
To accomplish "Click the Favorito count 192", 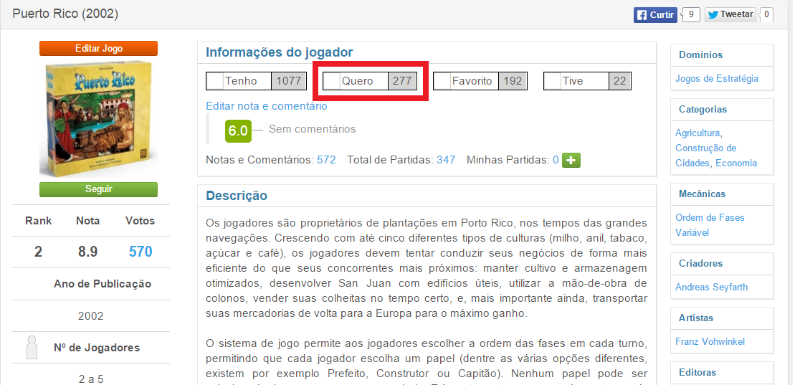I will (513, 81).
